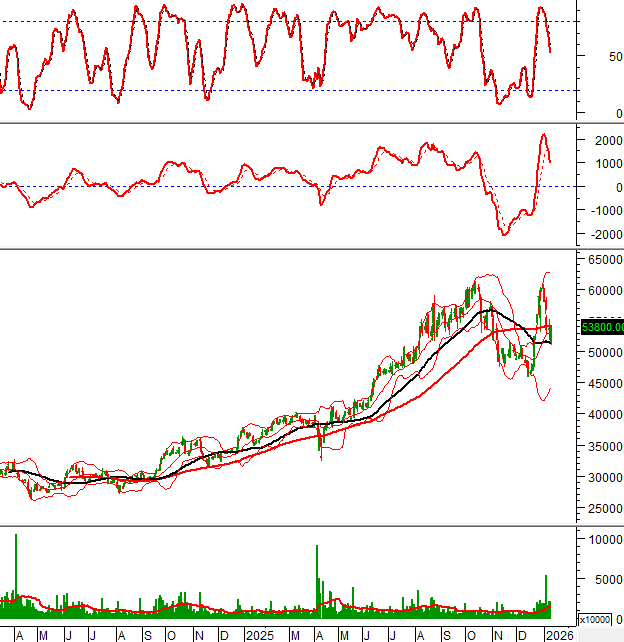Click the 5000 label on volume axis
This screenshot has height=642, width=624.
pyautogui.click(x=606, y=578)
